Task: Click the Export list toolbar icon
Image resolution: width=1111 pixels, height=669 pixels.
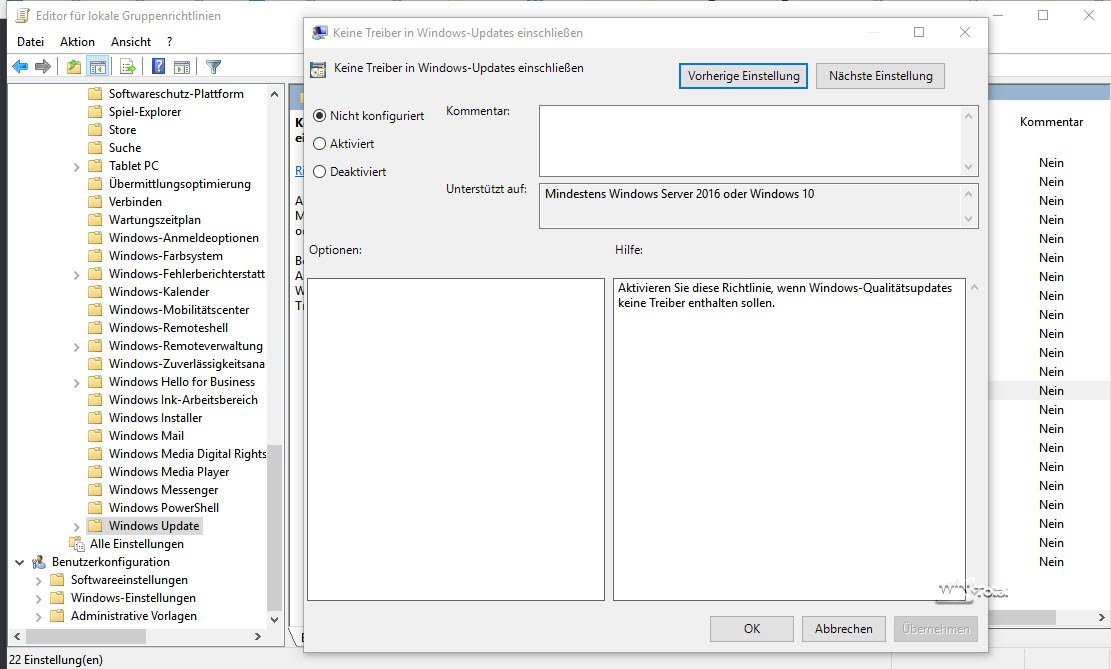Action: coord(128,67)
